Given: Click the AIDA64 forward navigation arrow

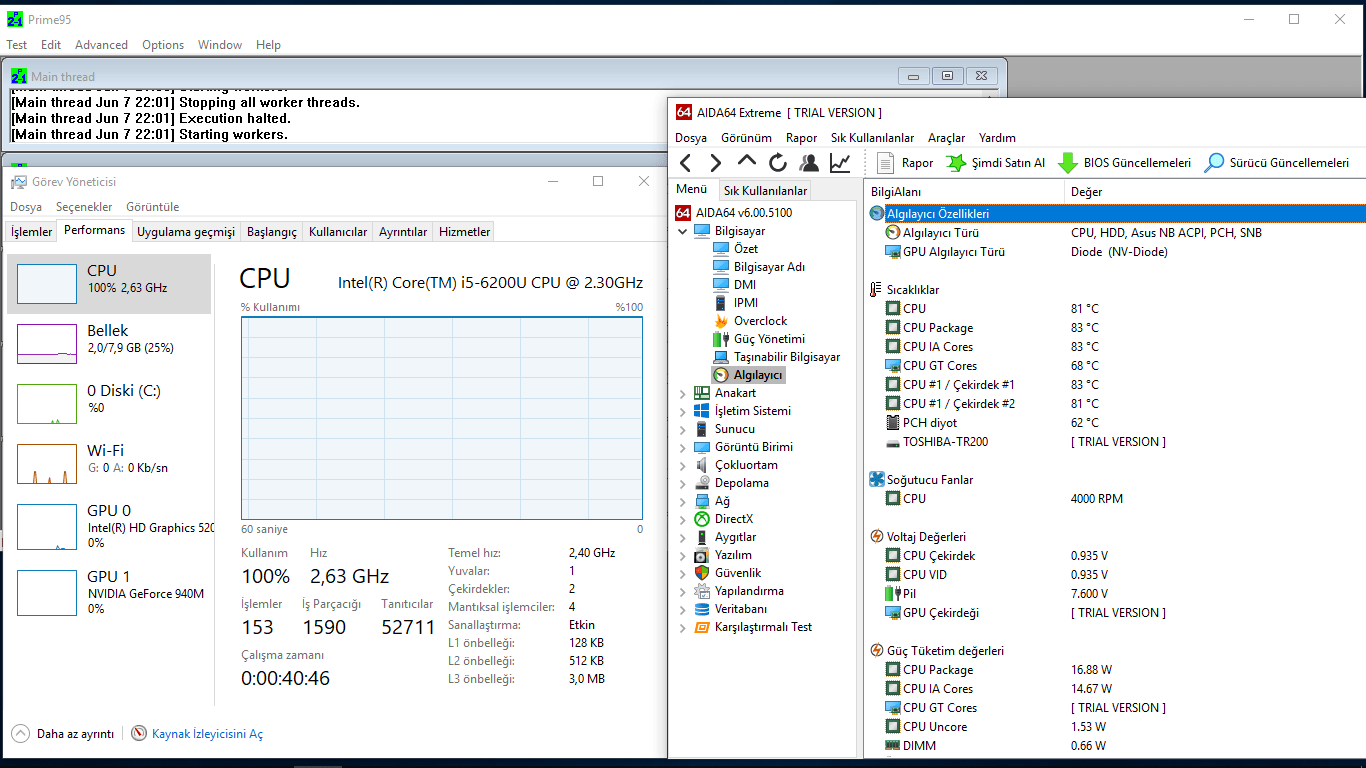Looking at the screenshot, I should 716,163.
